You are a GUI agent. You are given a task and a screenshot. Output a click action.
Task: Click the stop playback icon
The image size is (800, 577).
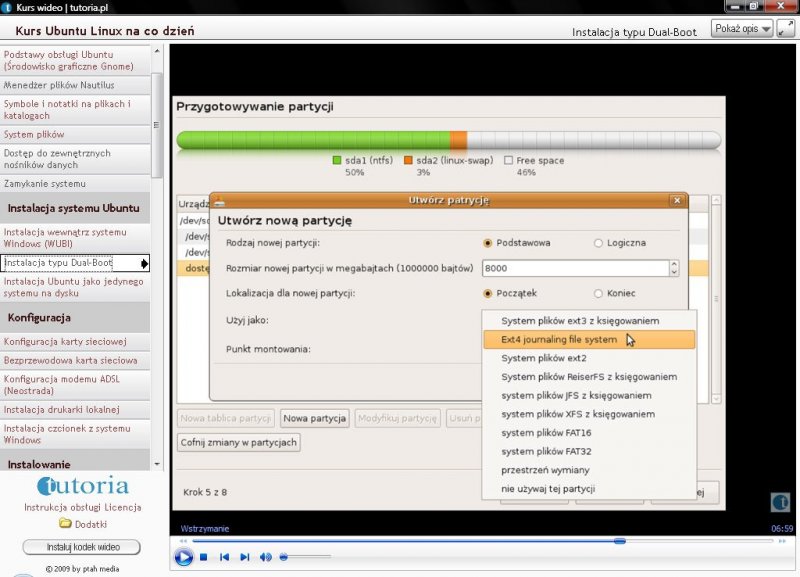tap(204, 557)
